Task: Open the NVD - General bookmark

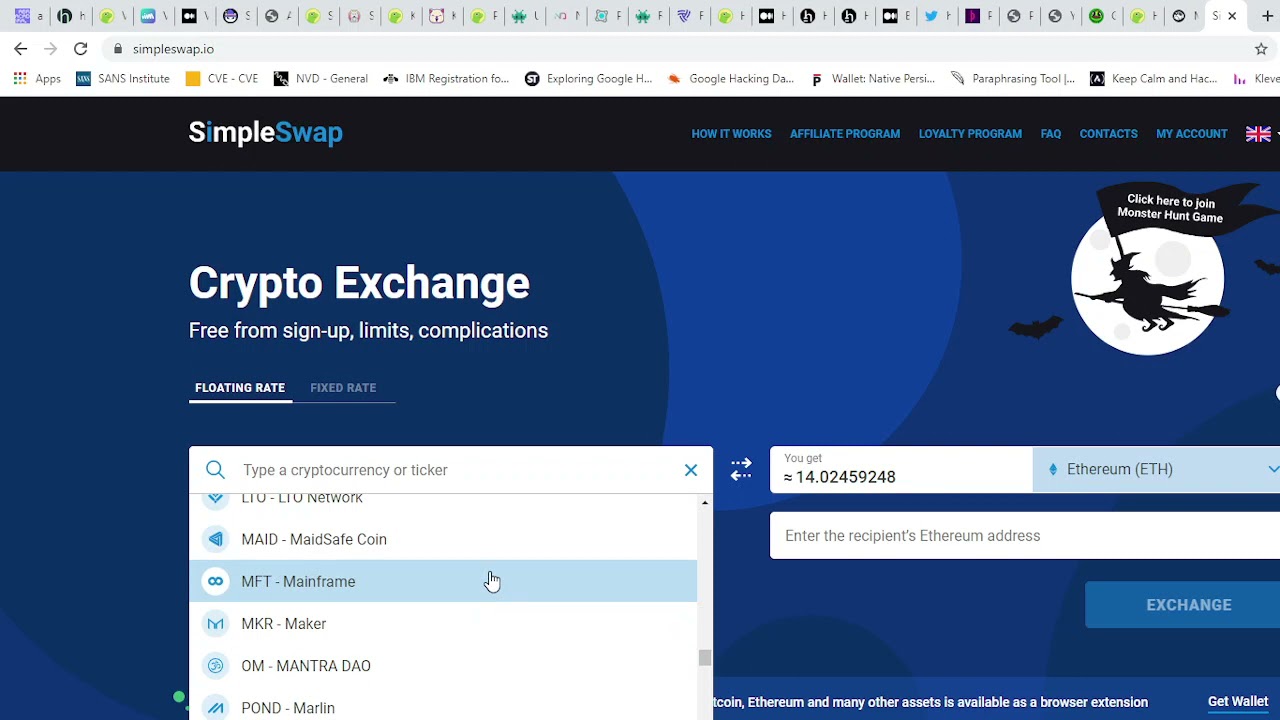Action: tap(320, 79)
